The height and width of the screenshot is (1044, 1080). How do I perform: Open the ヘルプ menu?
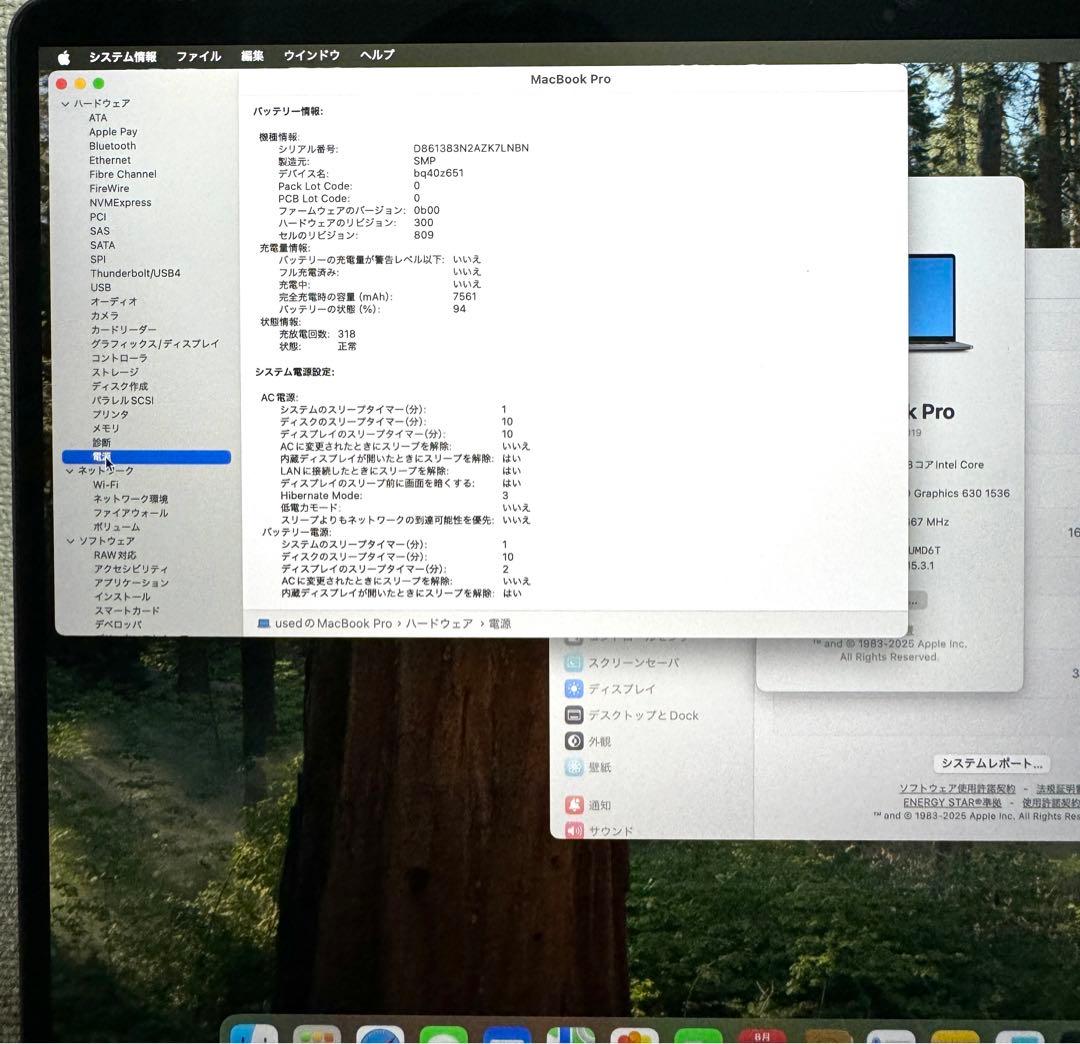click(x=376, y=56)
